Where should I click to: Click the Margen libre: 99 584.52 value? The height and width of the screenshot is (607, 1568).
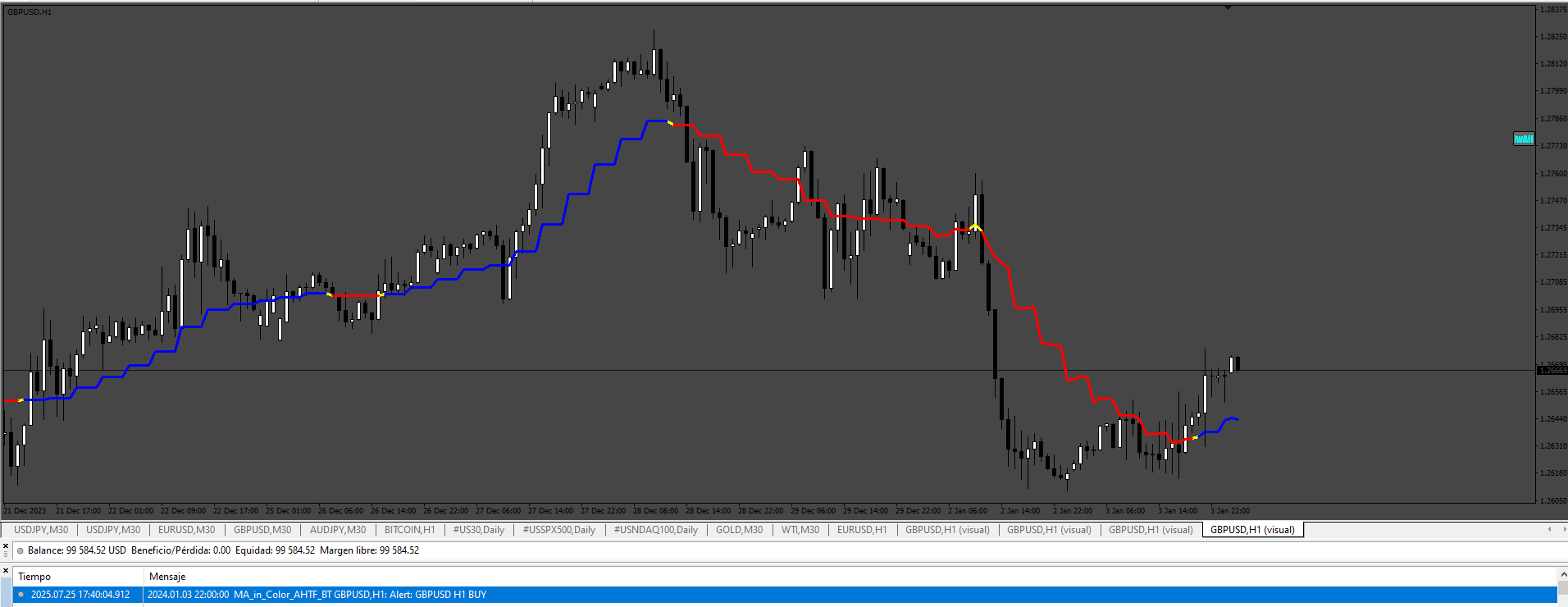[369, 550]
